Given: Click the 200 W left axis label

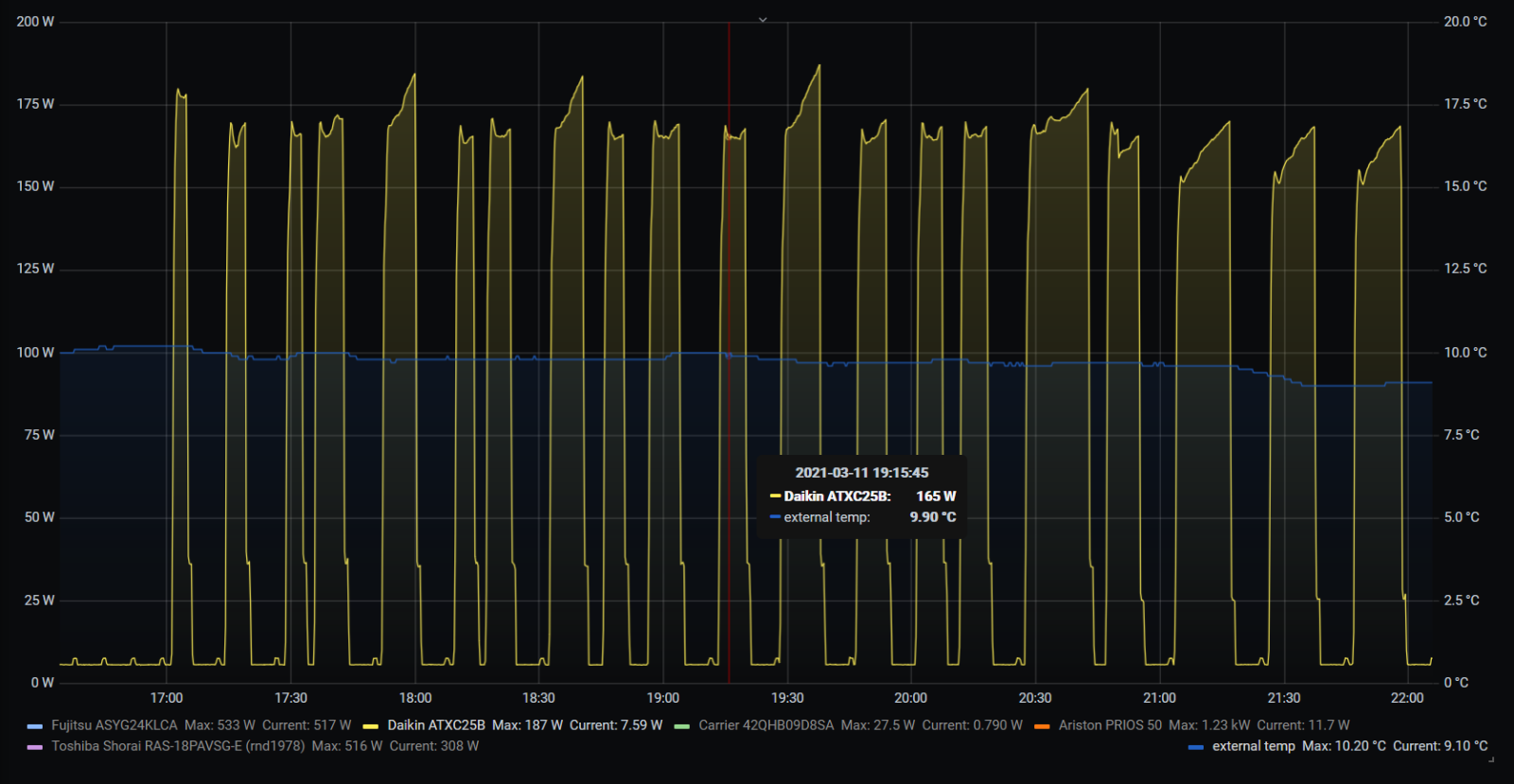Looking at the screenshot, I should pos(35,21).
